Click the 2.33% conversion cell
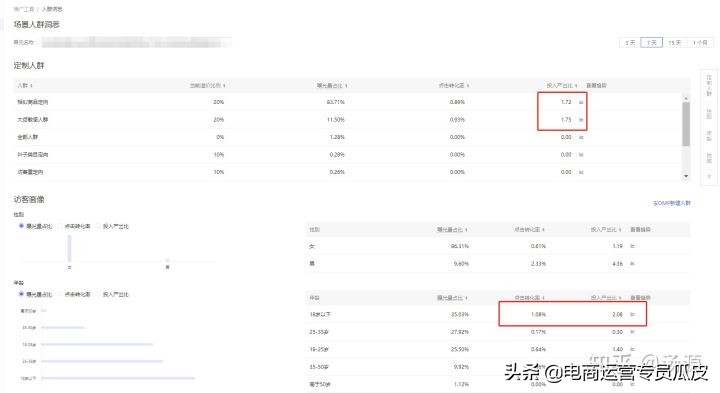720x393 pixels. (538, 264)
